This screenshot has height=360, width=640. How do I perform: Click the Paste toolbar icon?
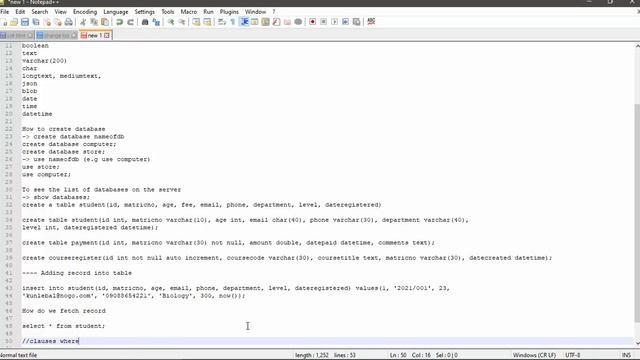point(105,22)
